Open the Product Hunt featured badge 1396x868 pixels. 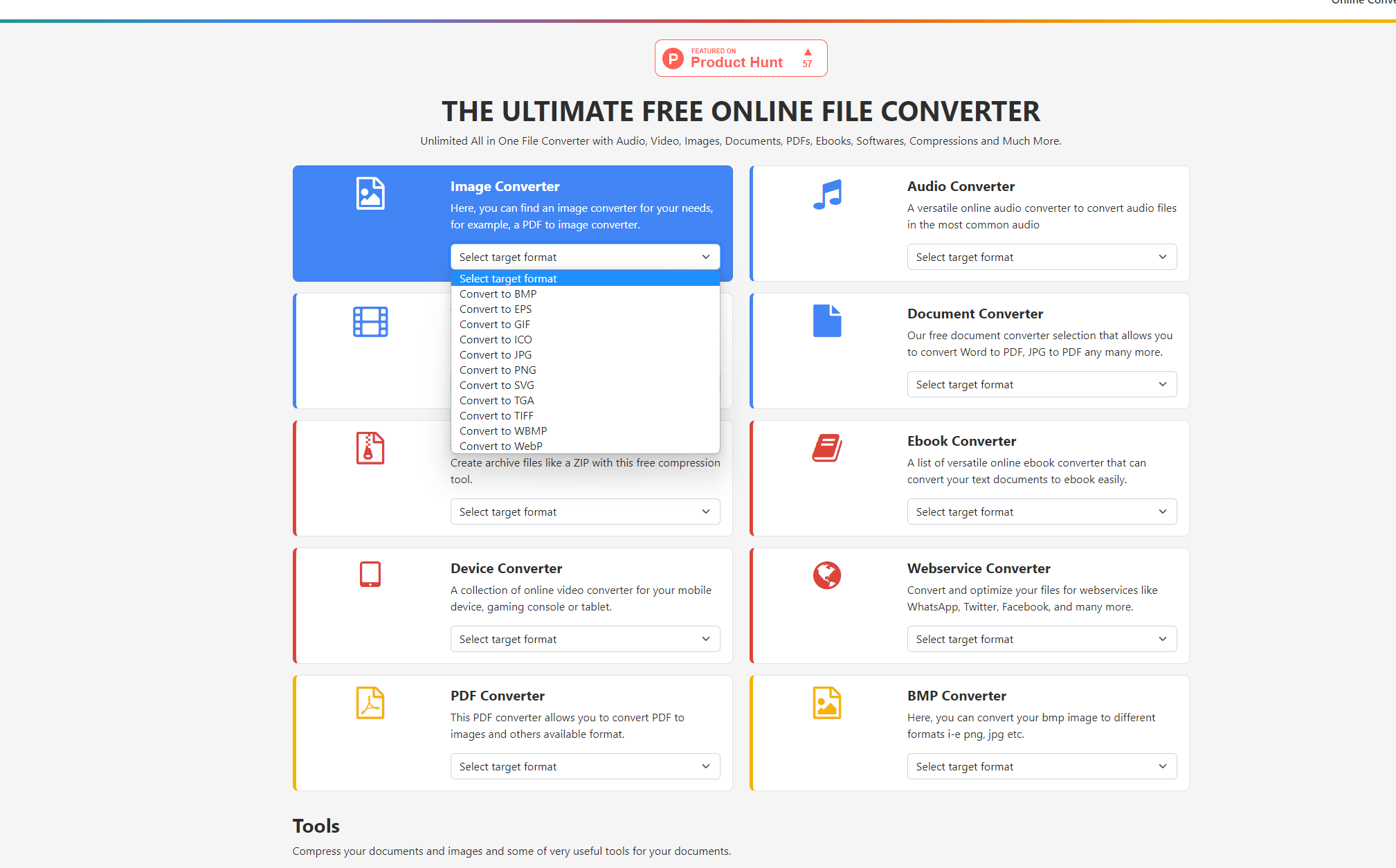pos(741,57)
